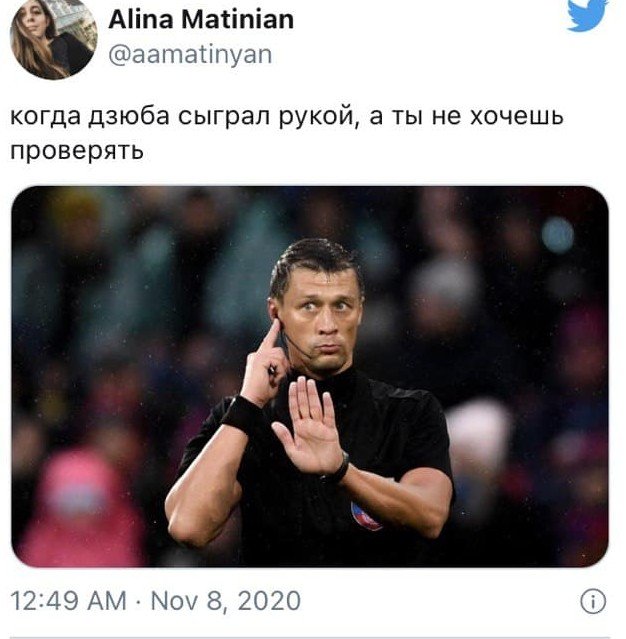Open the tweet info circle icon
Viewport: 626px width, 639px height.
[593, 602]
